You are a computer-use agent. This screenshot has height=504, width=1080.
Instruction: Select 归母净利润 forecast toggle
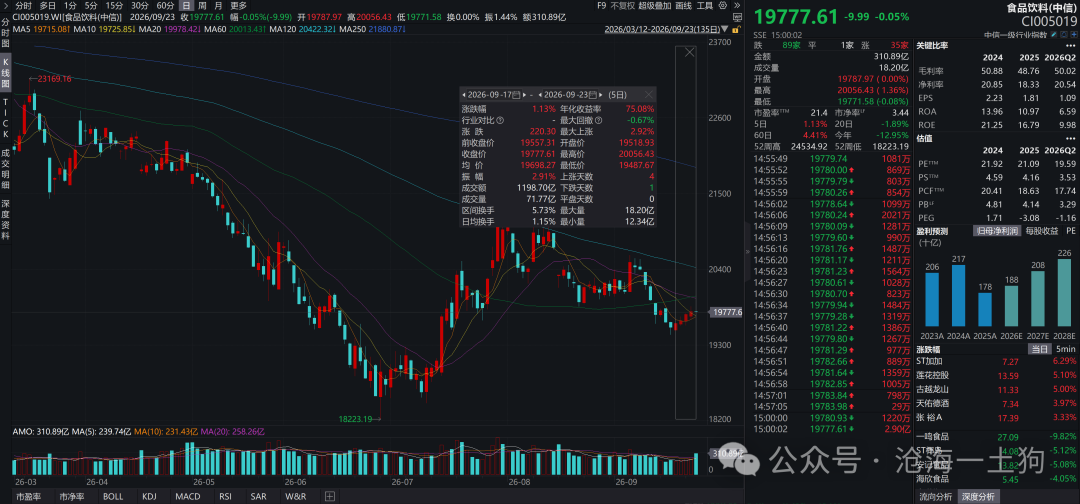coord(996,231)
